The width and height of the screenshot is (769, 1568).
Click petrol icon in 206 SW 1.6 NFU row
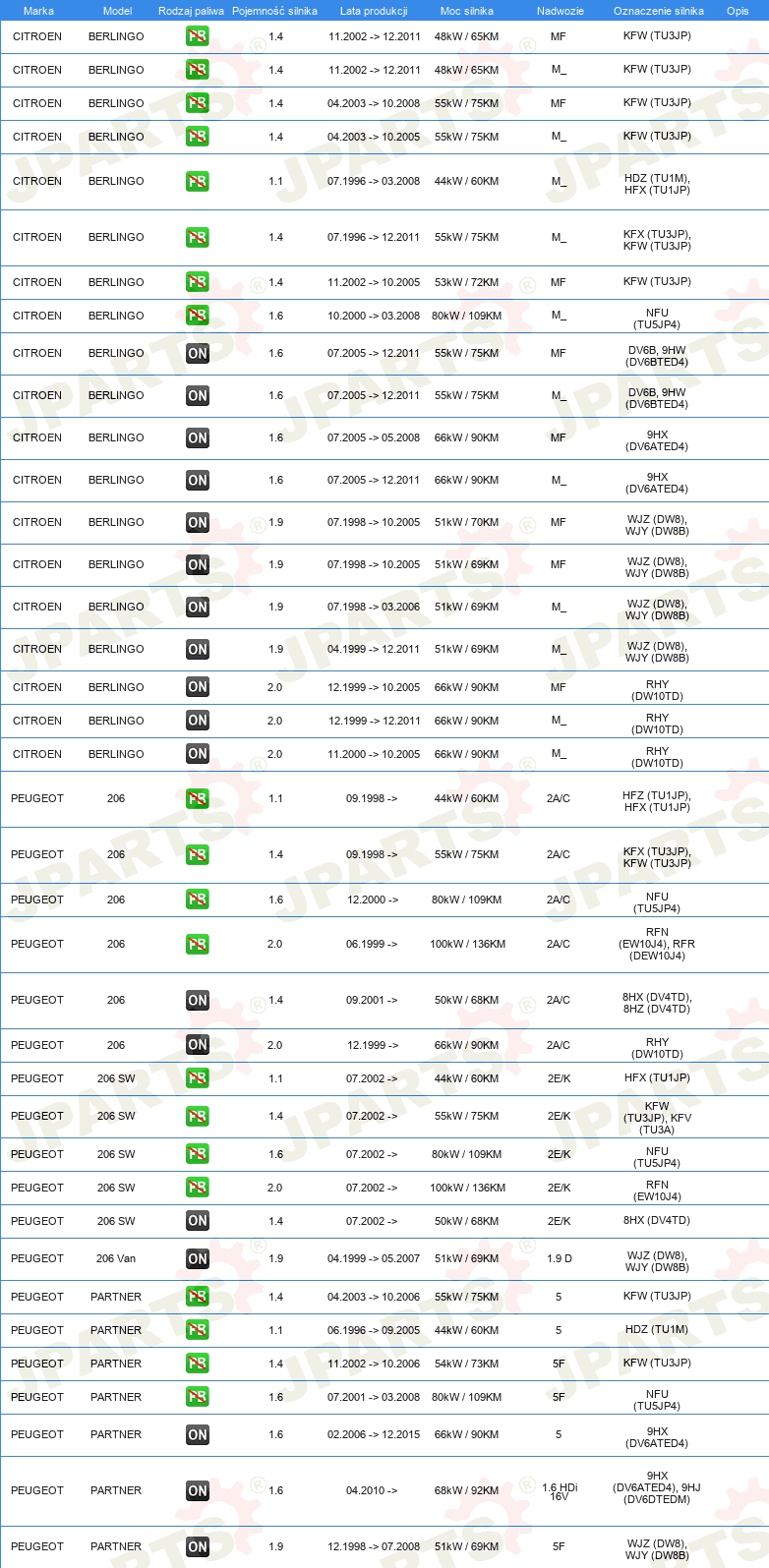198,1154
